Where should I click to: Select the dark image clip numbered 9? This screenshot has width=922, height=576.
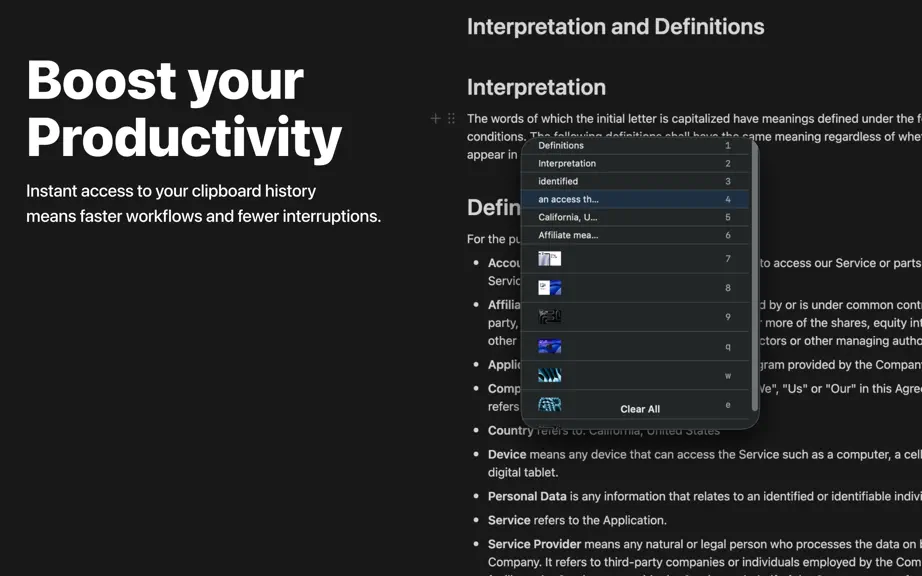pyautogui.click(x=636, y=317)
